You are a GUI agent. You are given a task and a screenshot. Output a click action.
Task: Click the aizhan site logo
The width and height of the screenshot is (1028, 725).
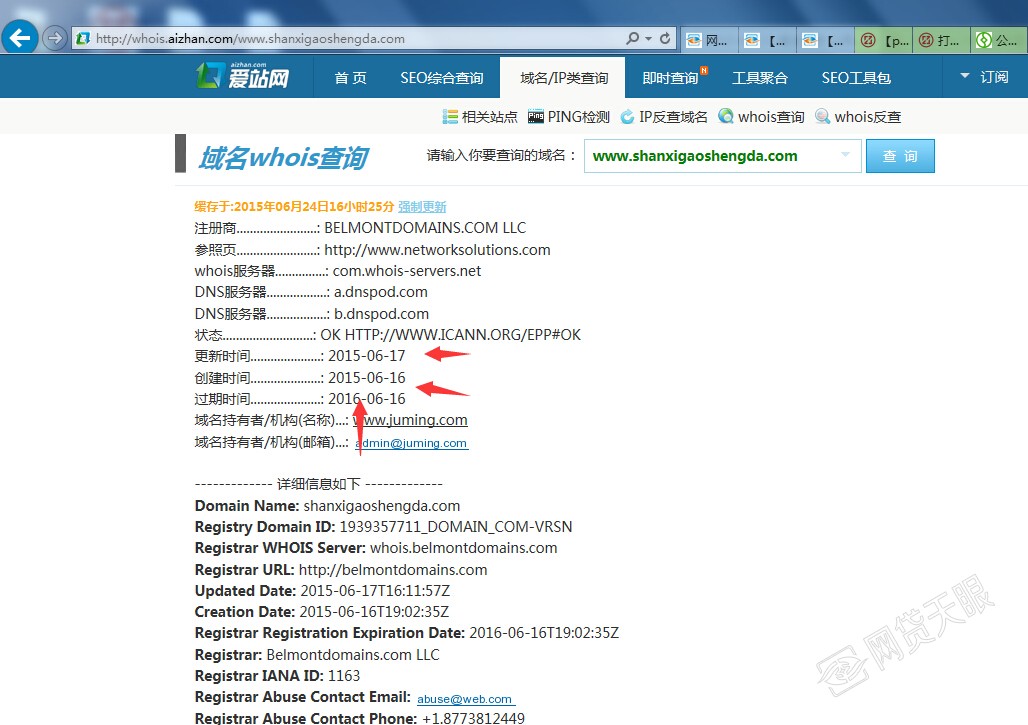point(243,76)
